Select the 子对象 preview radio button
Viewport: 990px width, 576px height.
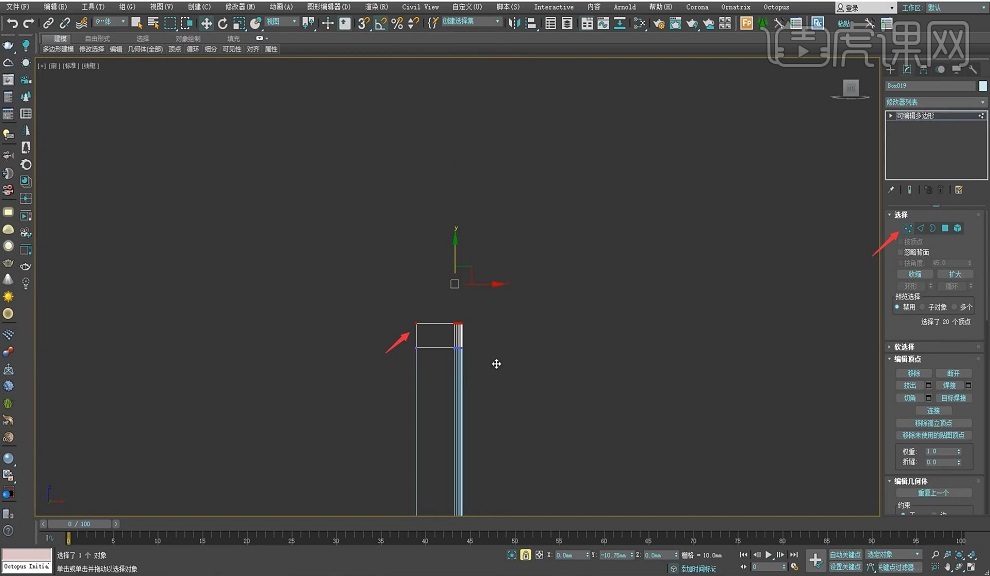pyautogui.click(x=924, y=307)
